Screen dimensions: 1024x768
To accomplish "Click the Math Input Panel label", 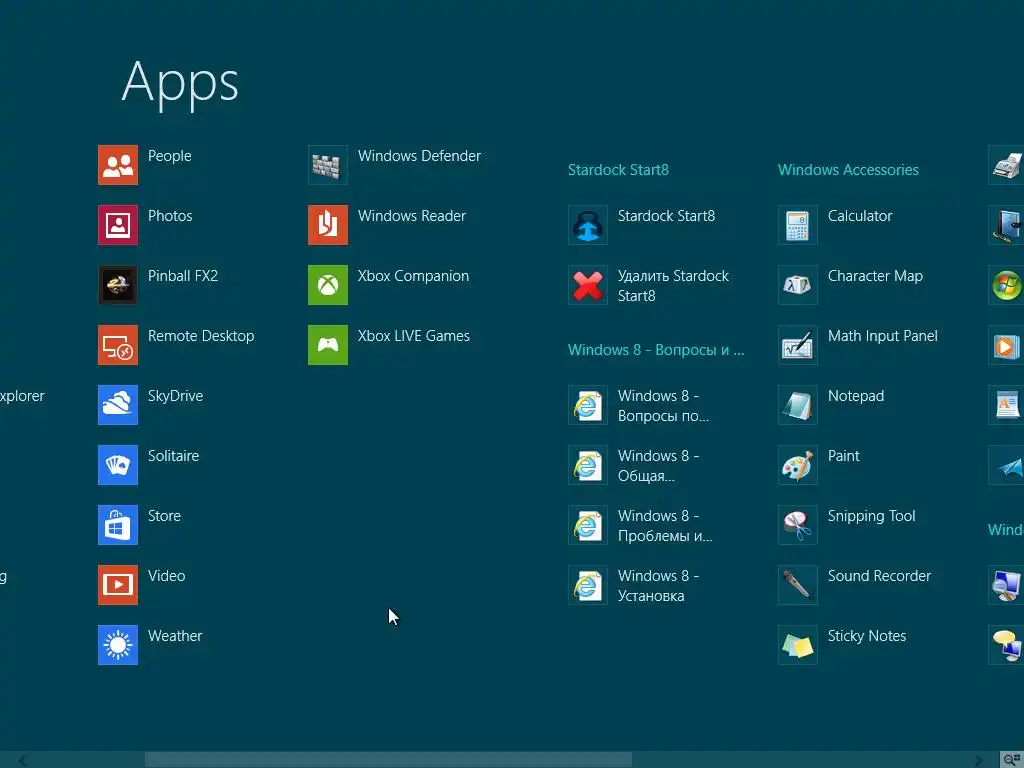I will [882, 336].
